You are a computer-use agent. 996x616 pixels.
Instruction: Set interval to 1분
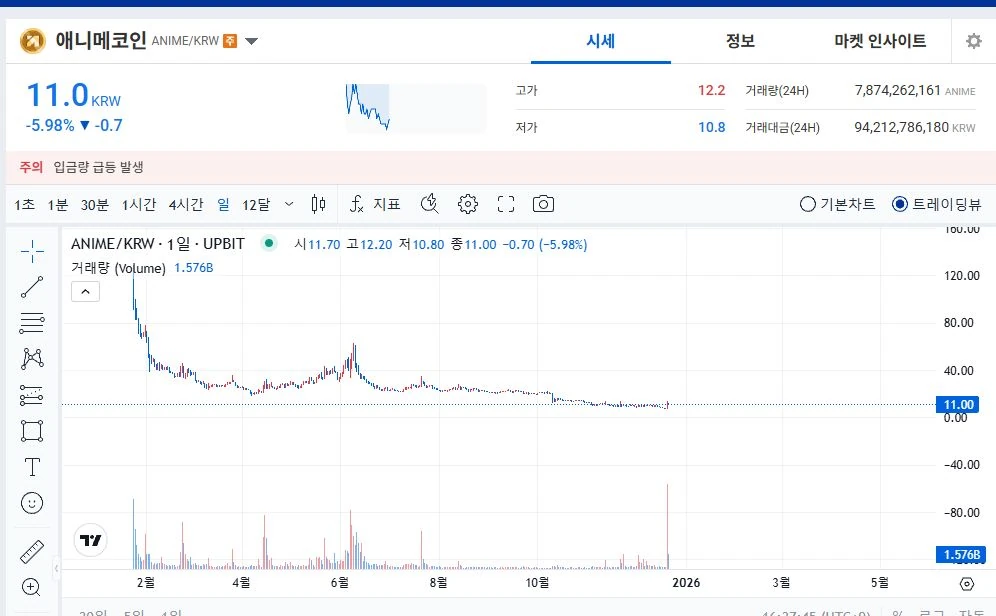tap(58, 204)
